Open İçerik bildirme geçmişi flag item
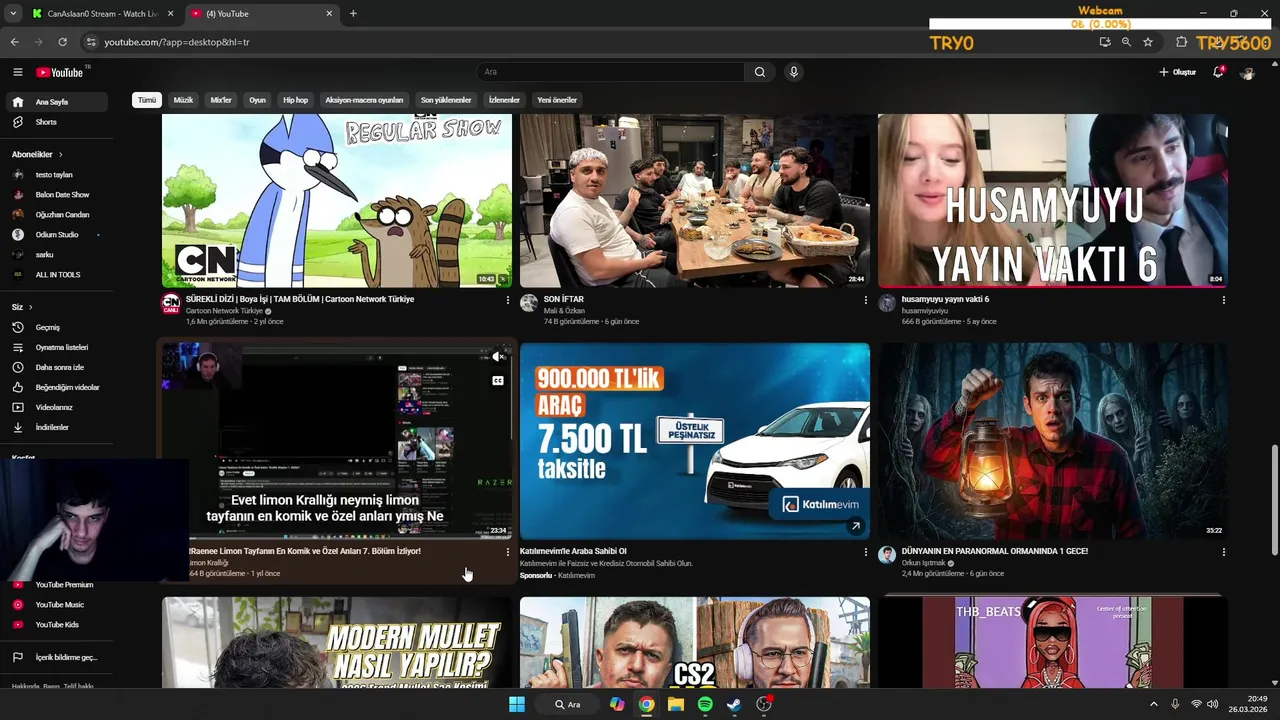This screenshot has width=1280, height=720. (58, 657)
